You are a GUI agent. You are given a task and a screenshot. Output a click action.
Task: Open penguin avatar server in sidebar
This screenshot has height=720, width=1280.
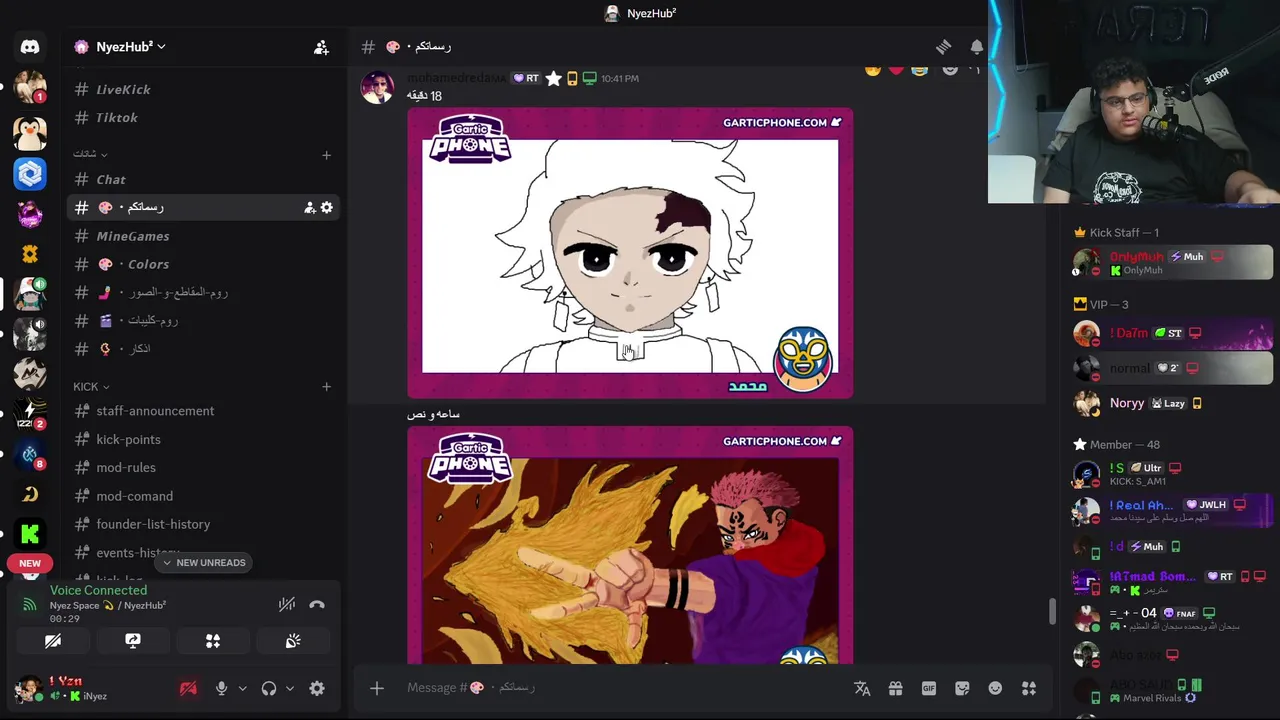tap(30, 133)
